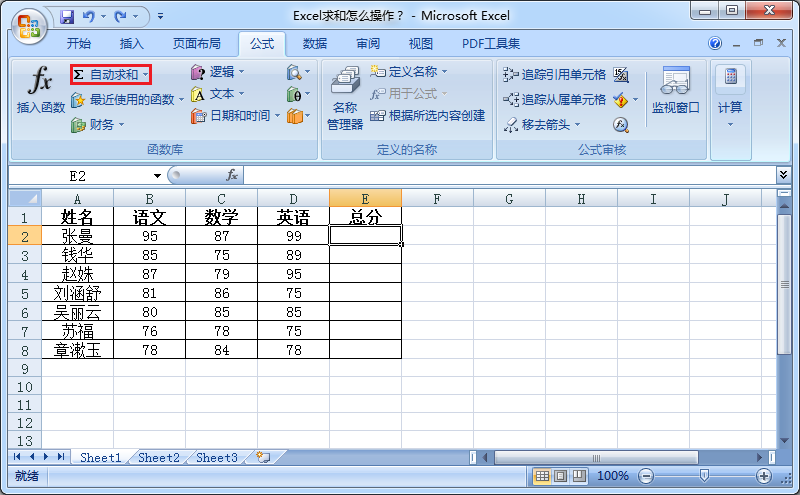Open the 监视窗口 Watch Window
Screen dimensions: 800x495
[676, 90]
